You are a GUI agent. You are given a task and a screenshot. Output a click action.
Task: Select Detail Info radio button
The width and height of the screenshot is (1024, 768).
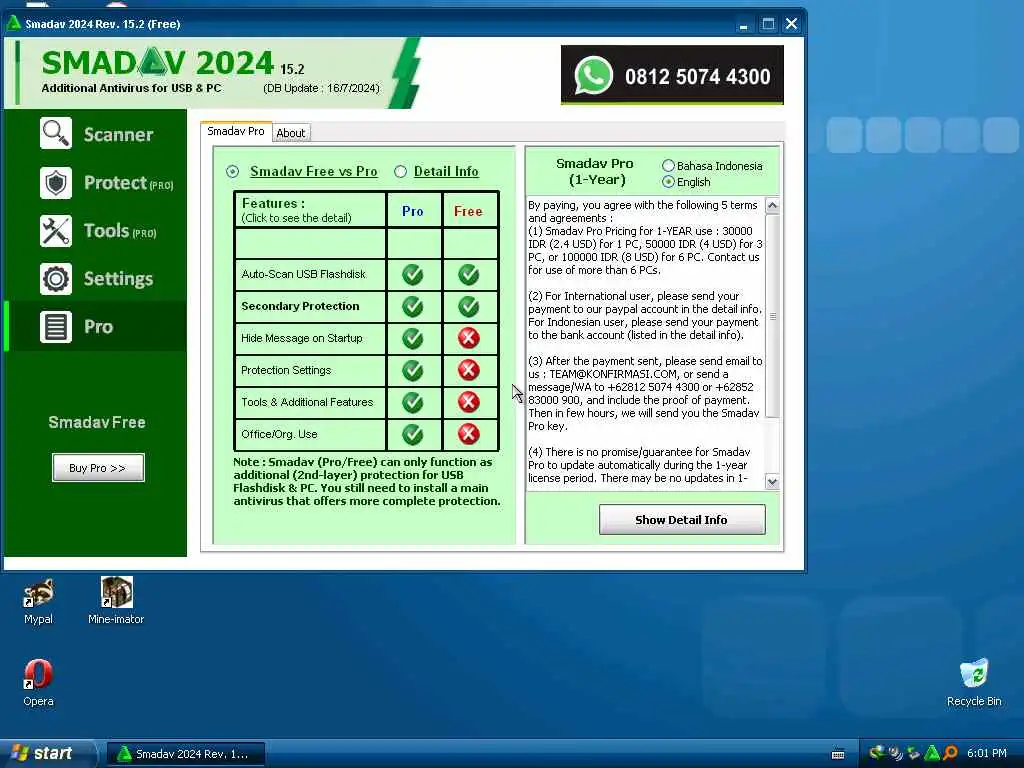(x=400, y=172)
